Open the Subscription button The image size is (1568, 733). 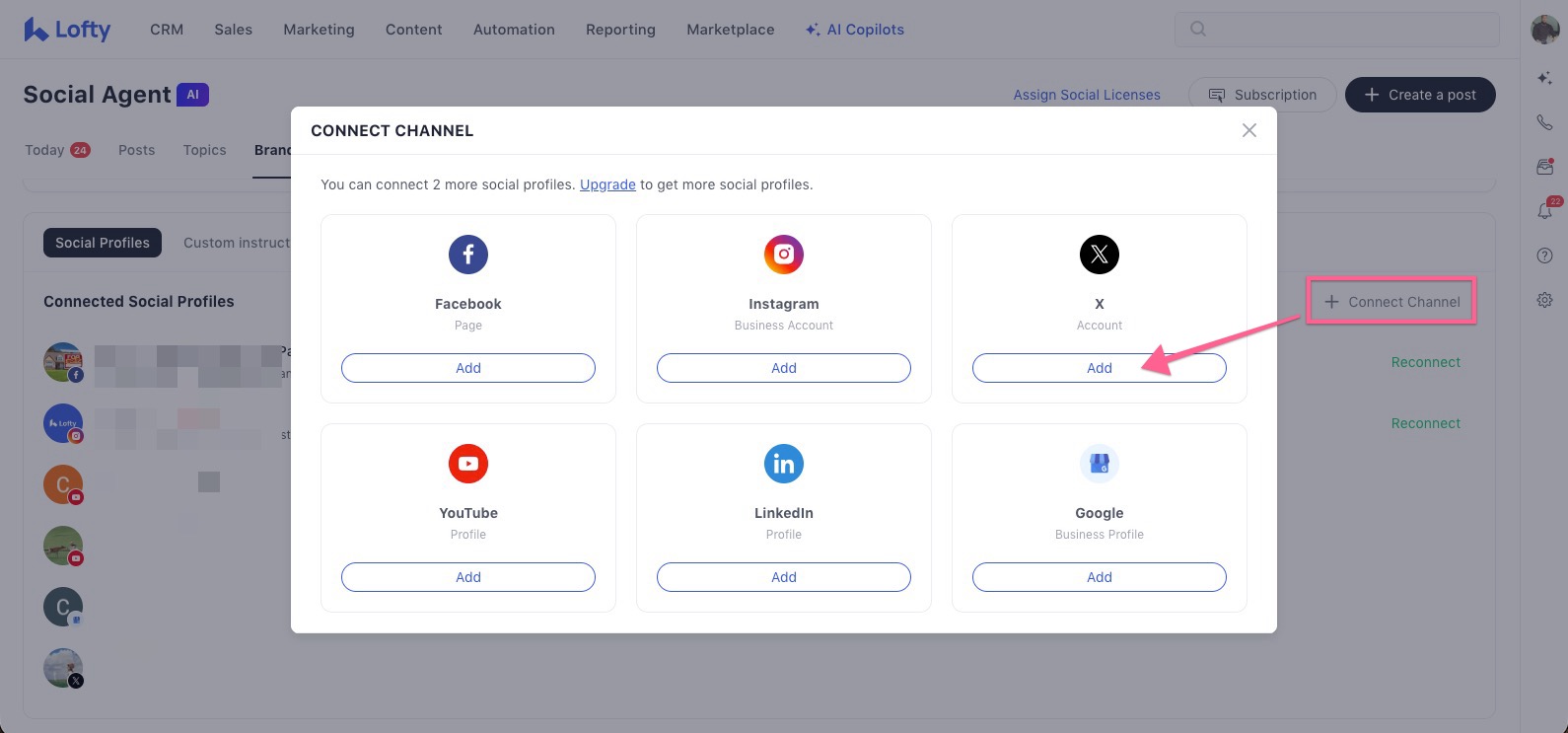(x=1262, y=95)
